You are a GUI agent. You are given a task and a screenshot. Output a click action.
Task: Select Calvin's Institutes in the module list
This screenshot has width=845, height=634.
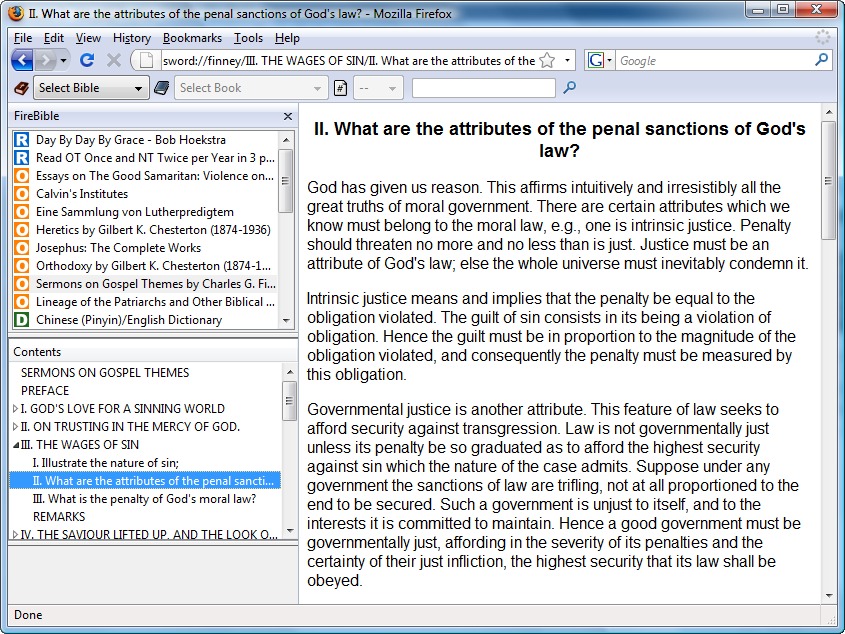pos(82,194)
